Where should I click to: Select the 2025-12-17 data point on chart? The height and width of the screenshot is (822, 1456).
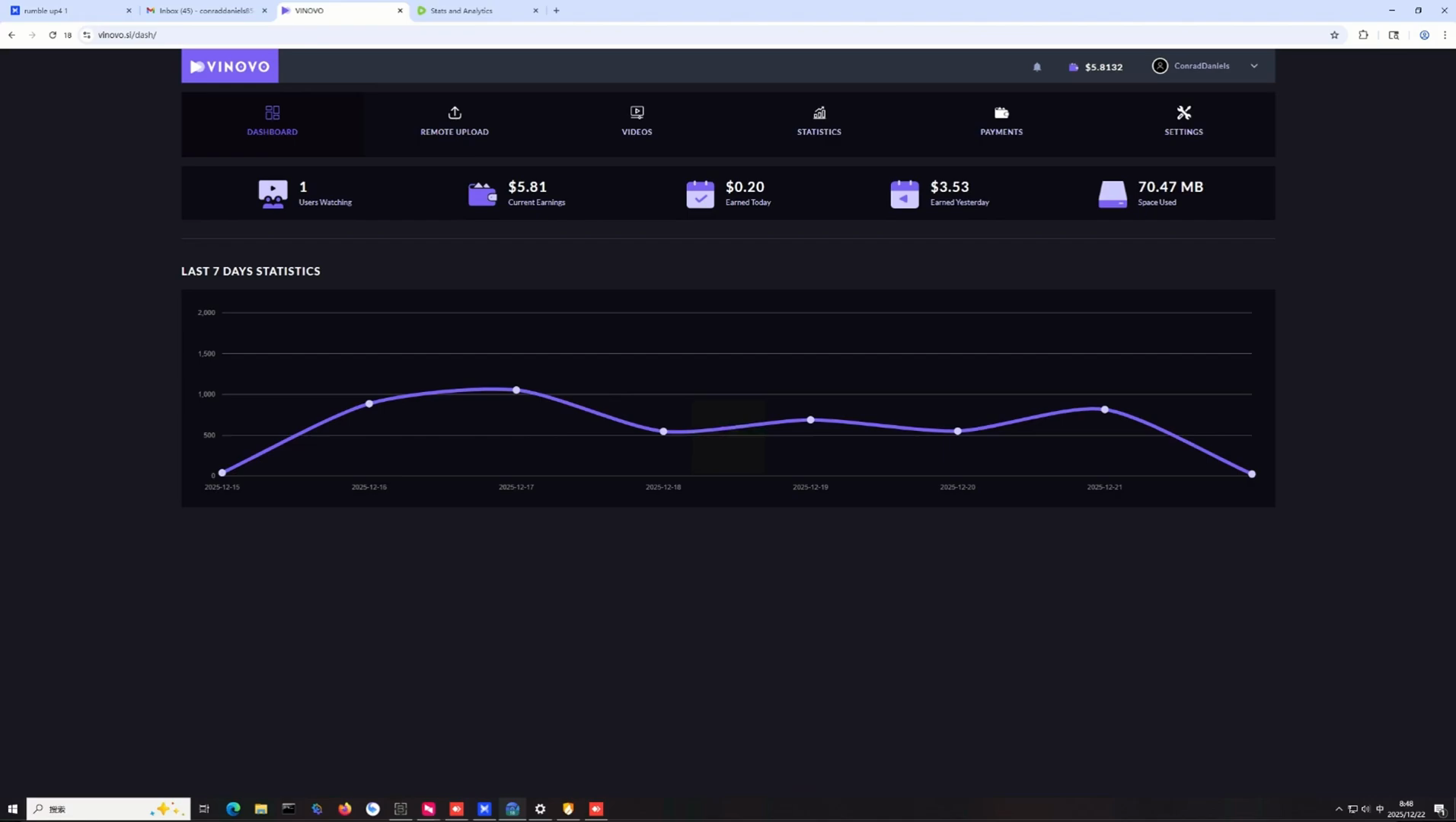click(516, 390)
